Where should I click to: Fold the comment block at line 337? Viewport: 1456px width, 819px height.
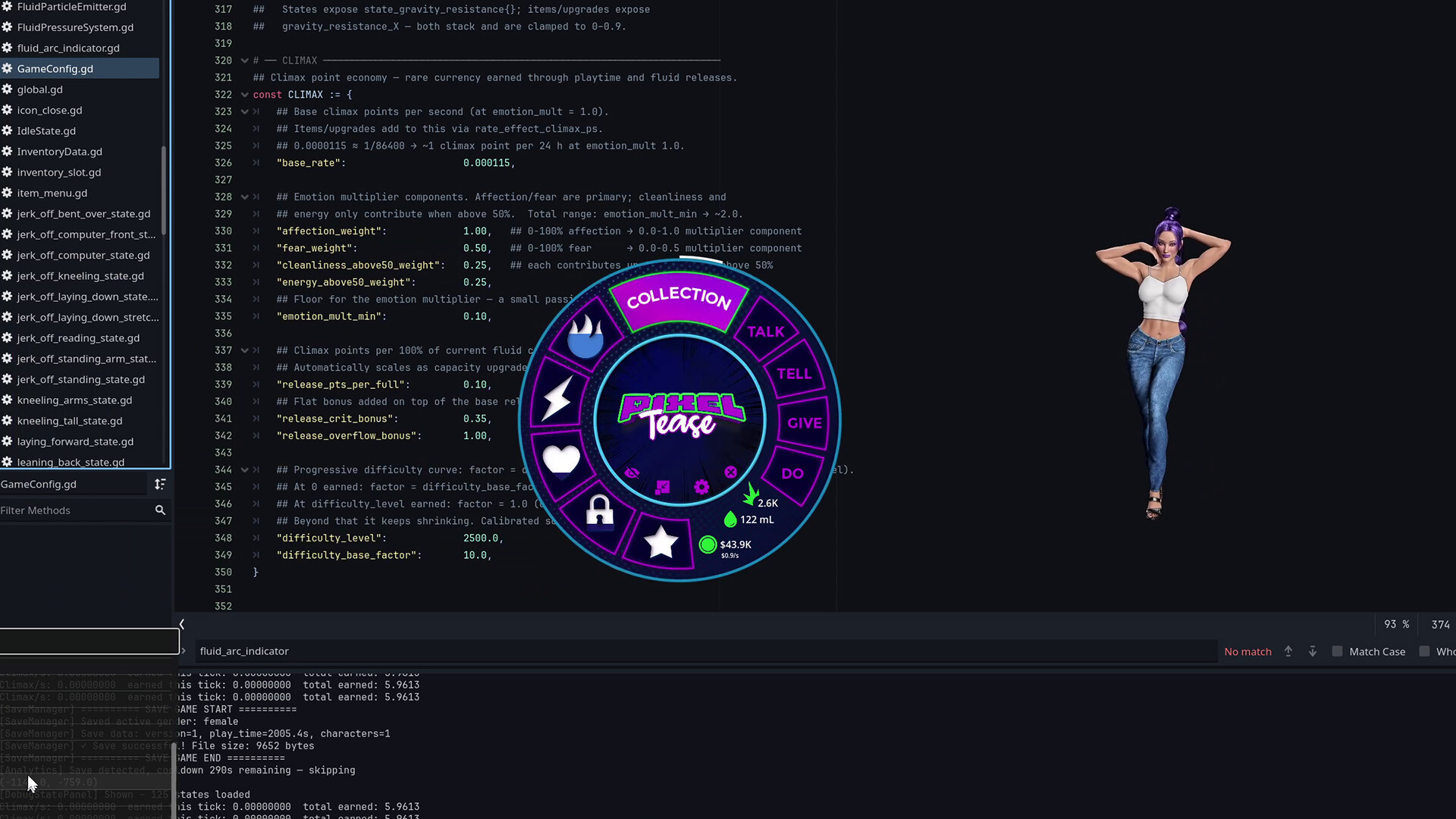tap(244, 350)
